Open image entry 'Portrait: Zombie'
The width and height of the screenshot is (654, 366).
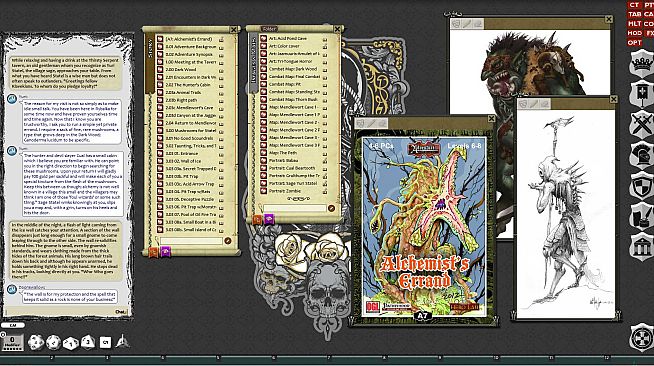tap(284, 191)
